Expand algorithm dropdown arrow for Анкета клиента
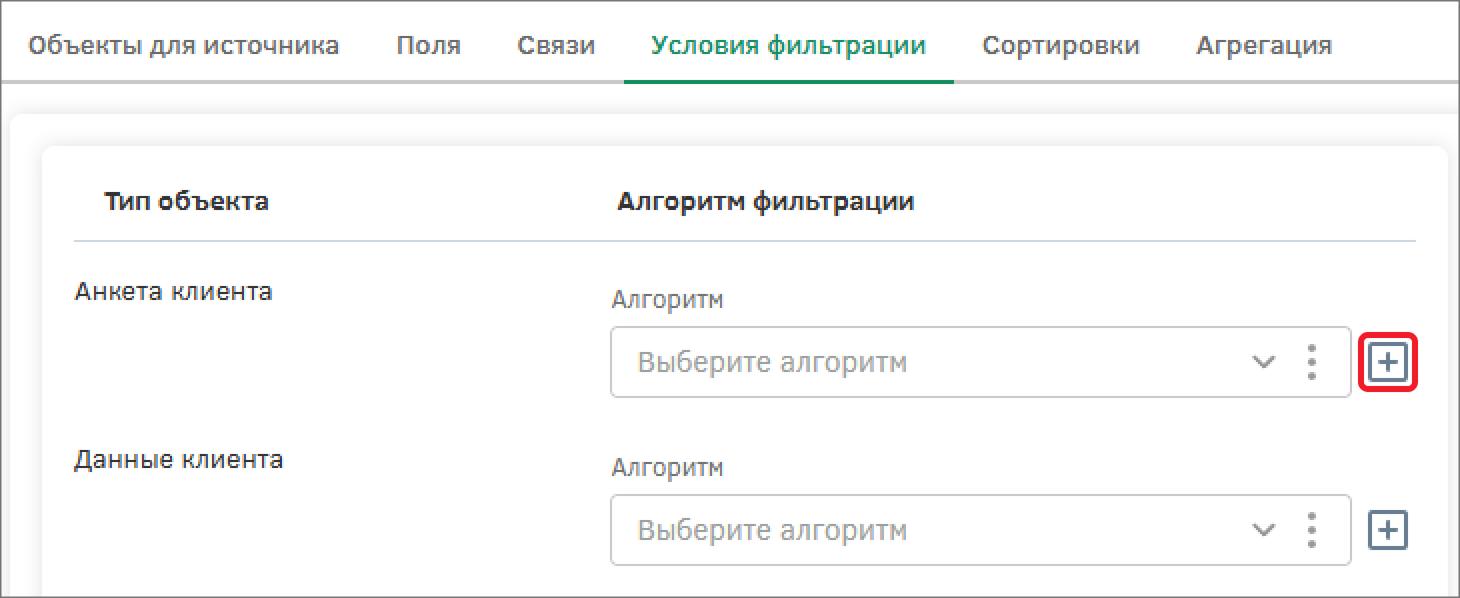The image size is (1460, 598). pyautogui.click(x=1264, y=362)
